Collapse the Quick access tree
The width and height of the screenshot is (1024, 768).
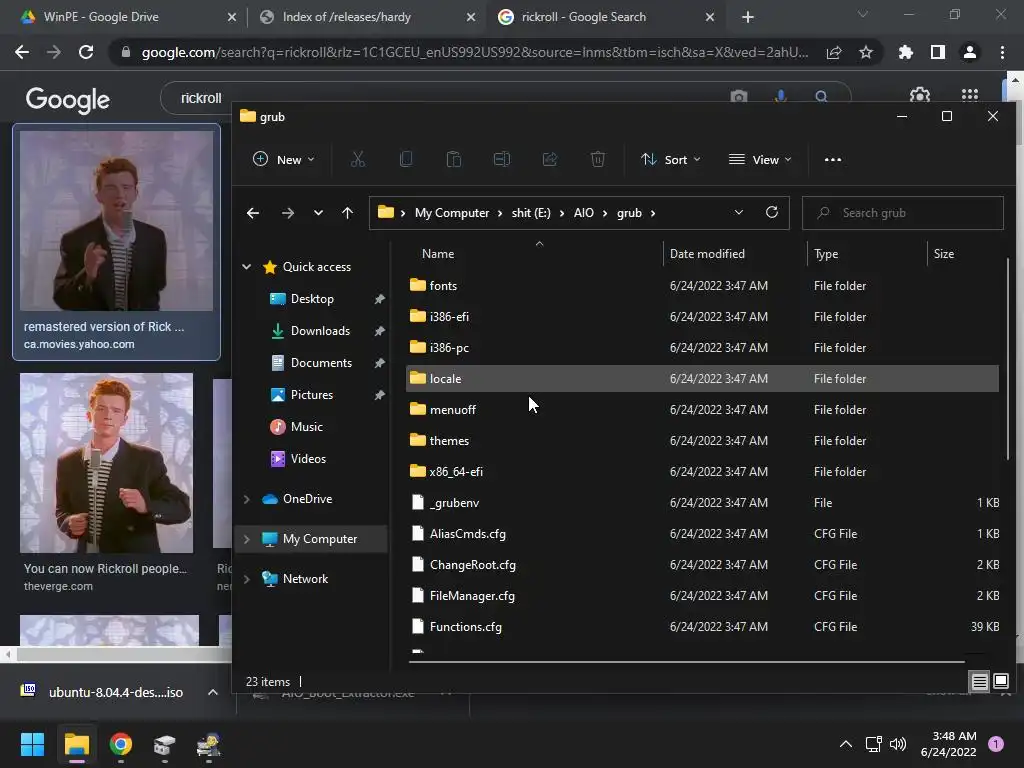(247, 266)
